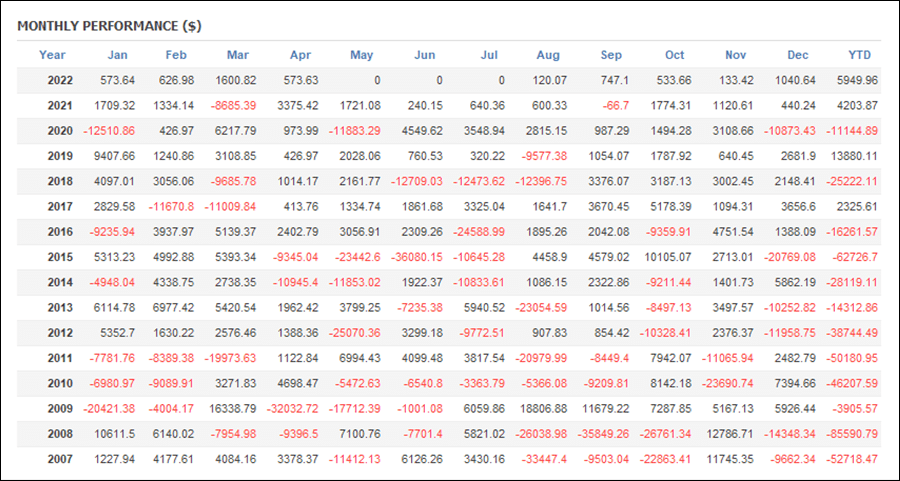Screen dimensions: 900x481
Task: Click April 2009 value -32032.72
Action: (292, 409)
